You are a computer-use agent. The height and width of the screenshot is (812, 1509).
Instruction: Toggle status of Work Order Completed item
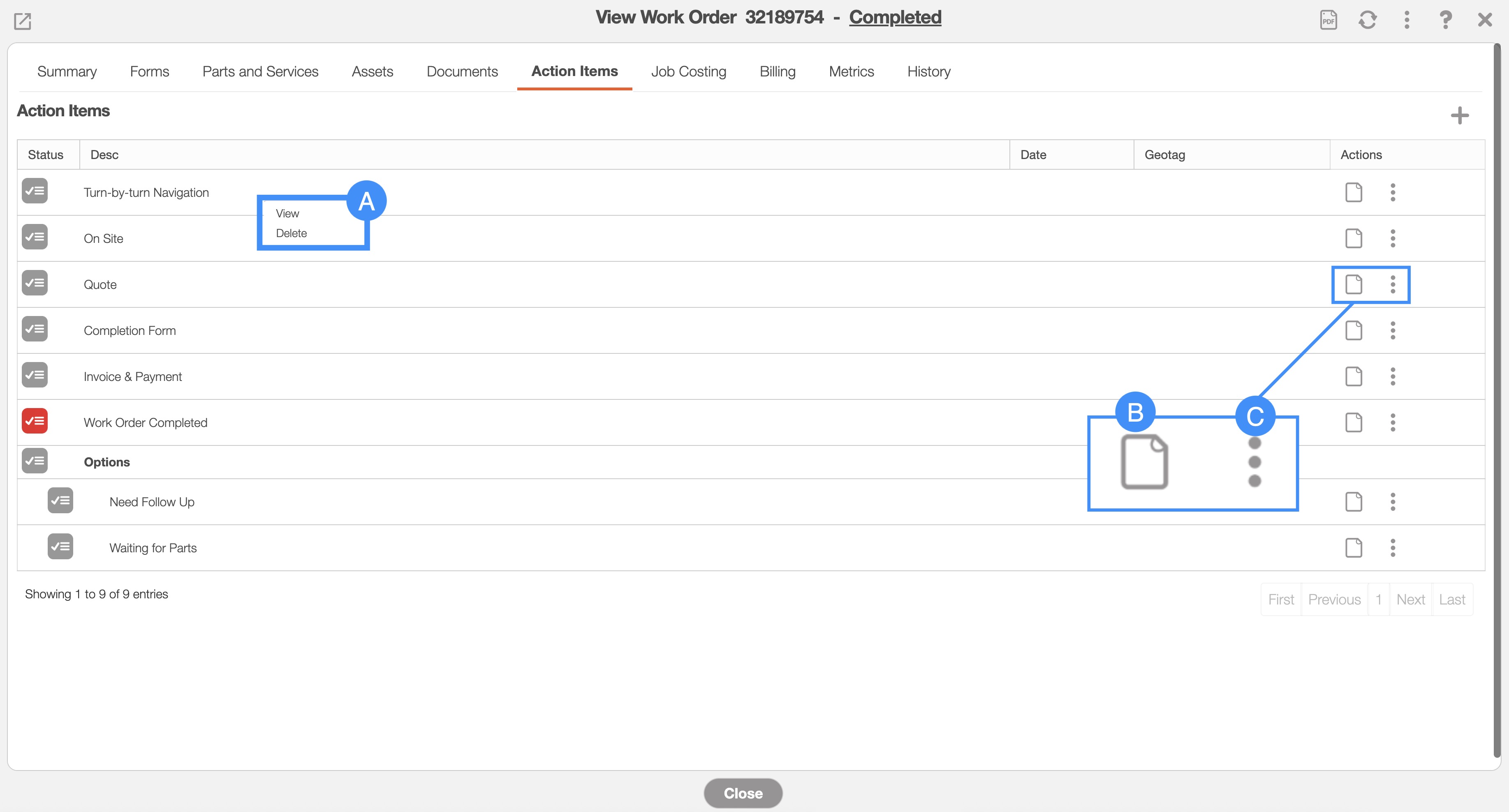pyautogui.click(x=35, y=421)
